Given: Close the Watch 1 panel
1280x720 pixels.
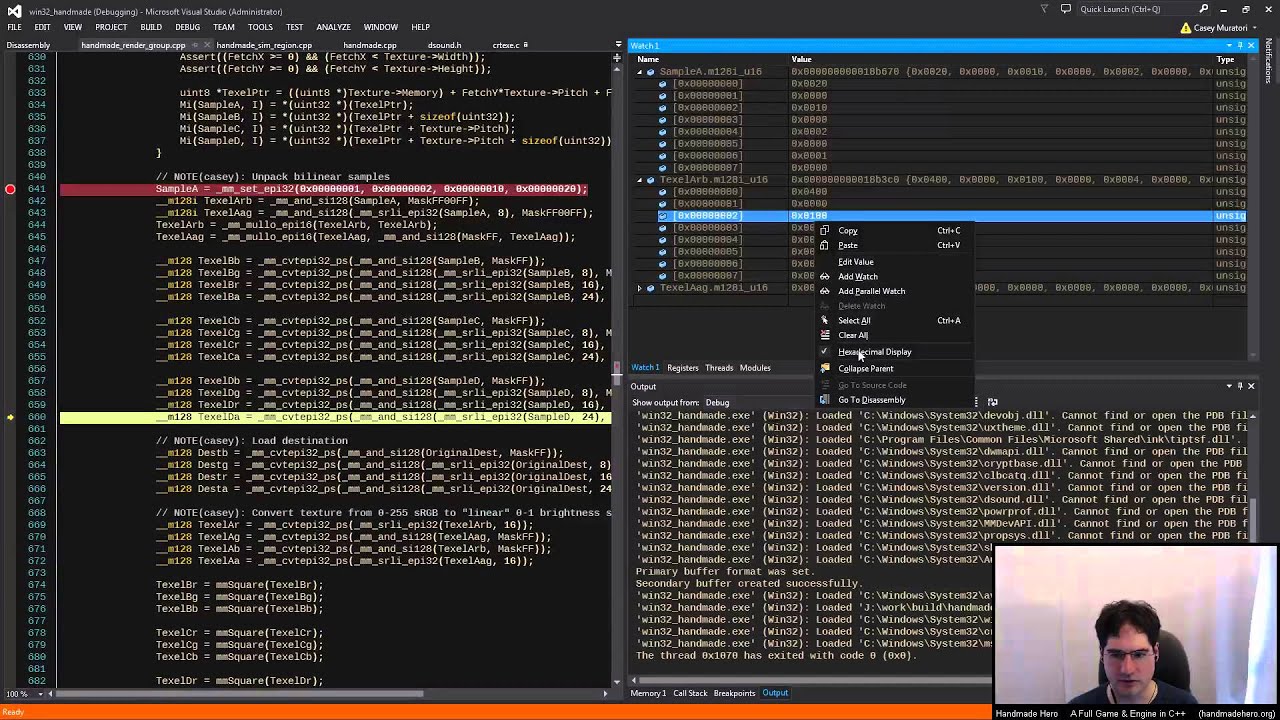Looking at the screenshot, I should 1250,46.
